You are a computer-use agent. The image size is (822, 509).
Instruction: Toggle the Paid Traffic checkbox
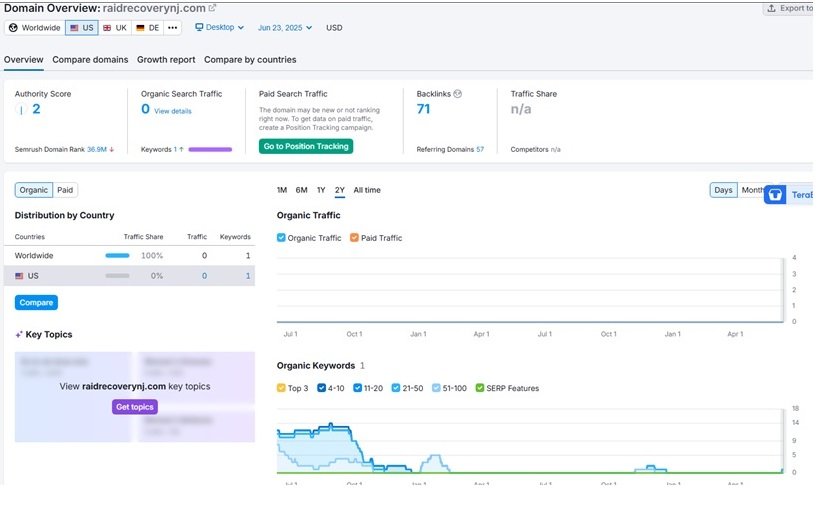click(x=354, y=238)
